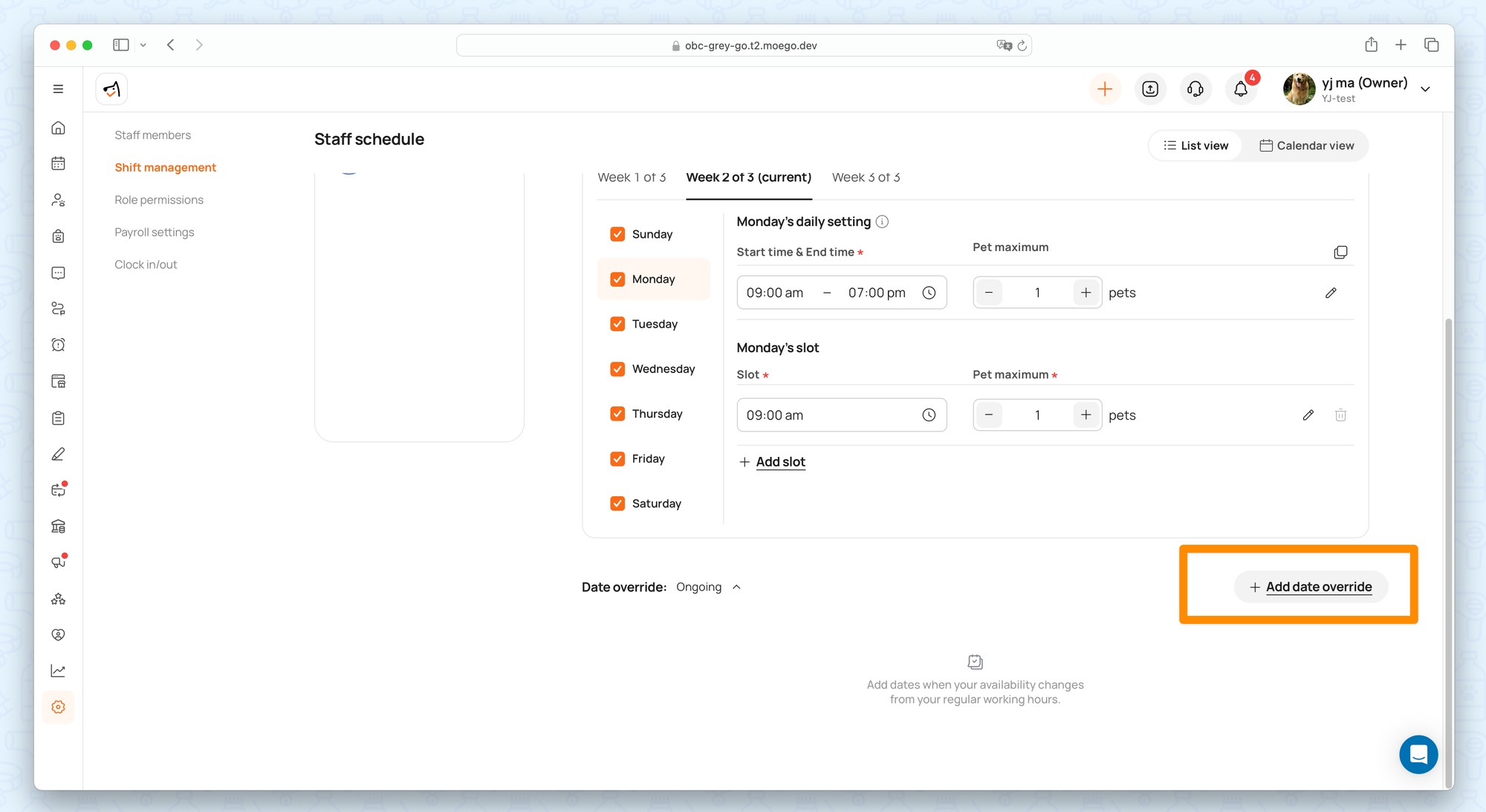Open Role permissions in settings menu
This screenshot has width=1486, height=812.
coord(159,200)
